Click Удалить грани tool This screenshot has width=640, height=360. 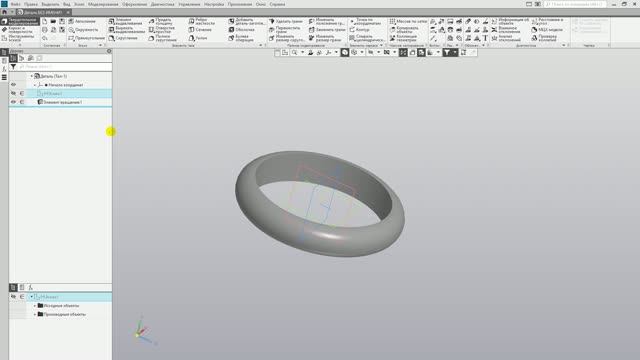pyautogui.click(x=285, y=21)
